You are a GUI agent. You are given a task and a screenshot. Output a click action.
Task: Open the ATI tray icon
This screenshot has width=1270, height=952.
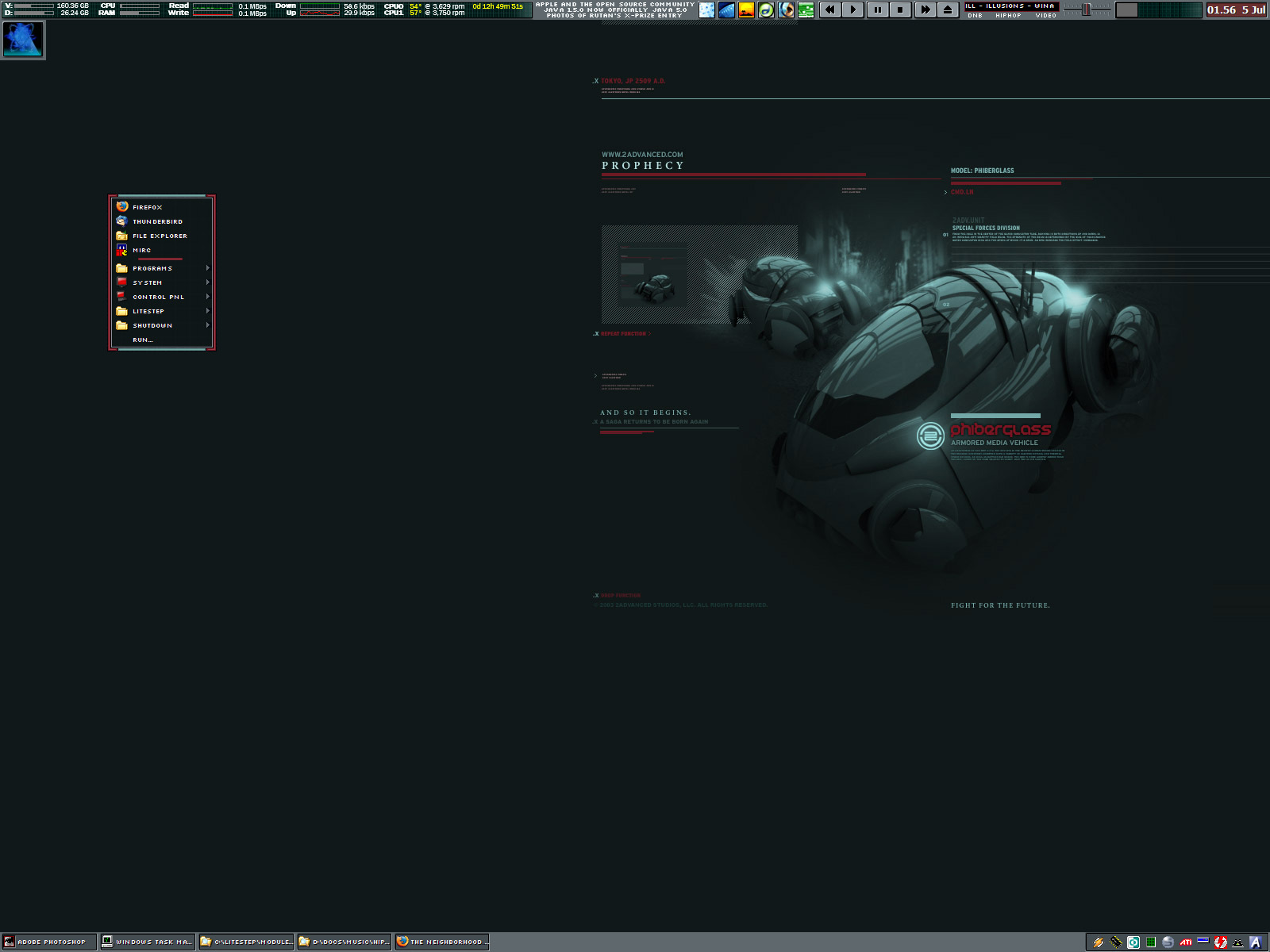1186,942
